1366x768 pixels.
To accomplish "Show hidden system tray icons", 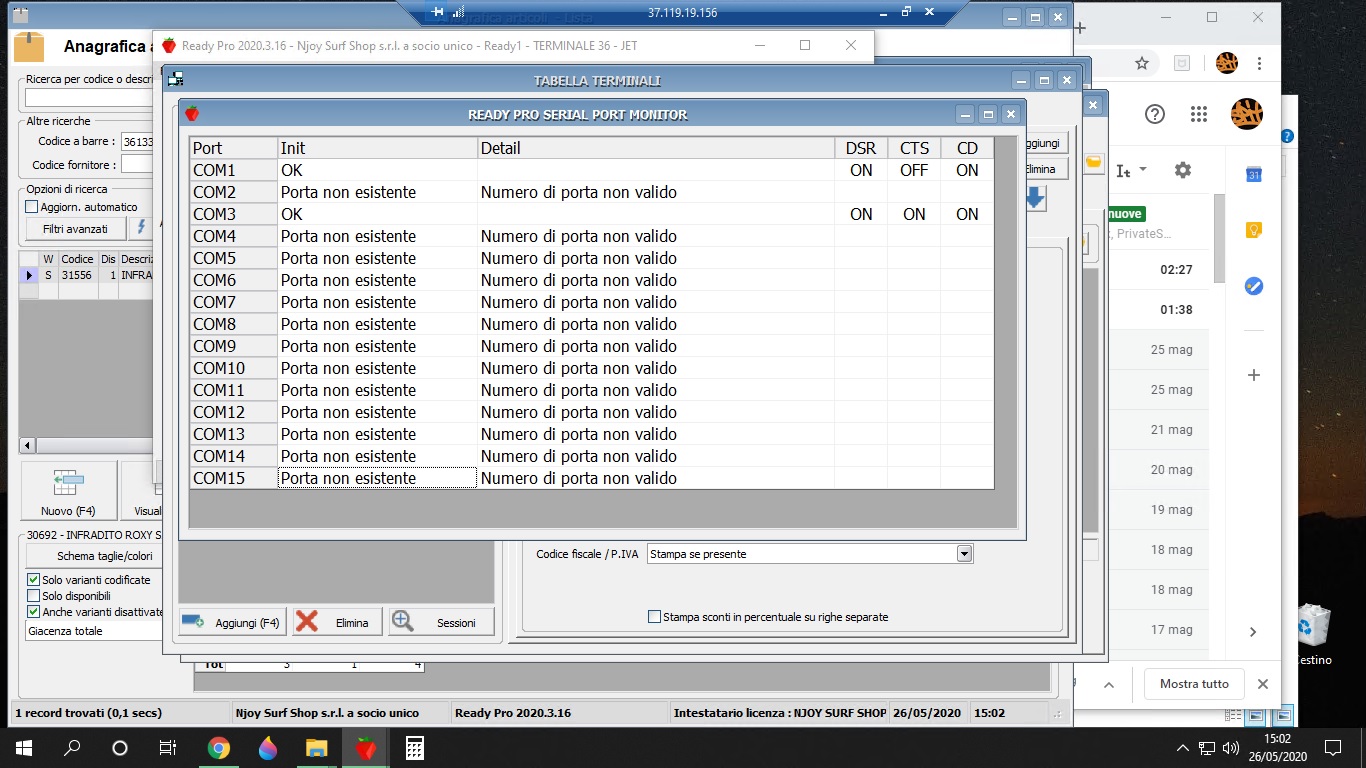I will [1183, 747].
